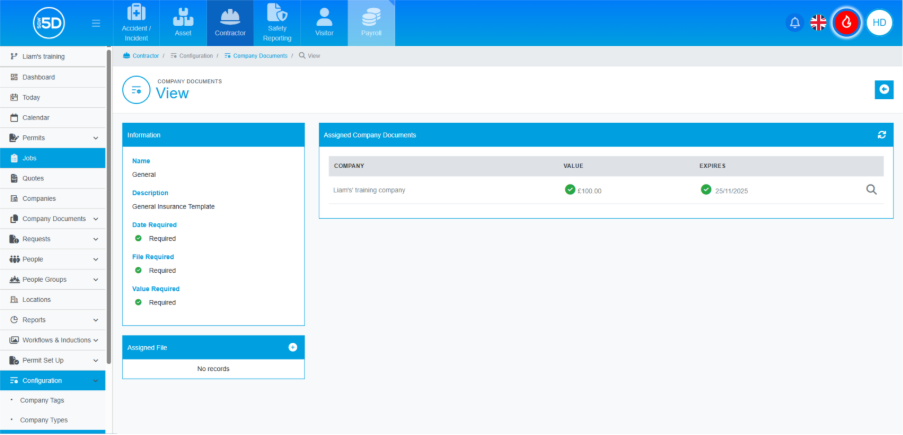Click the Information panel header
903x435 pixels.
213,135
